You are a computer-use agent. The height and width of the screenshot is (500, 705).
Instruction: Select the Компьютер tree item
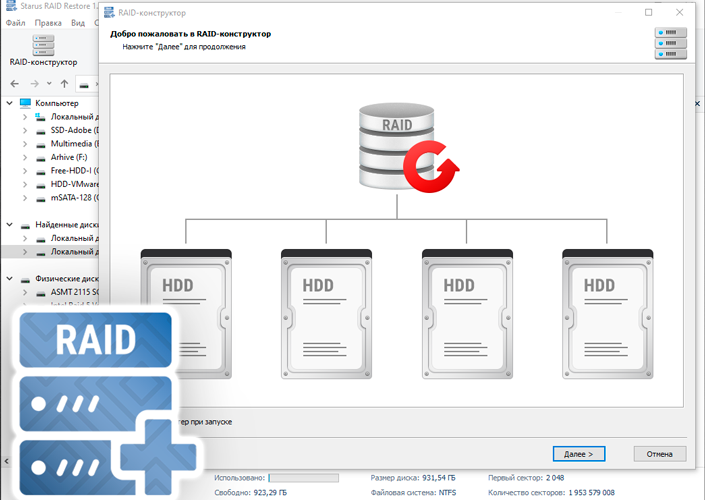pos(57,103)
